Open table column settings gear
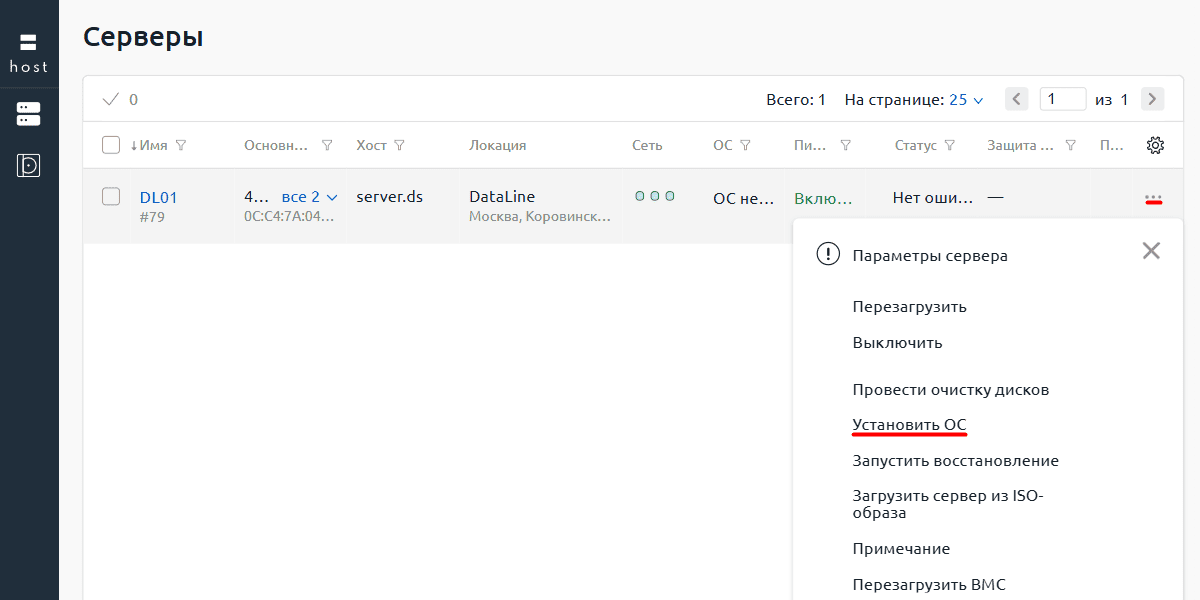 (1155, 145)
